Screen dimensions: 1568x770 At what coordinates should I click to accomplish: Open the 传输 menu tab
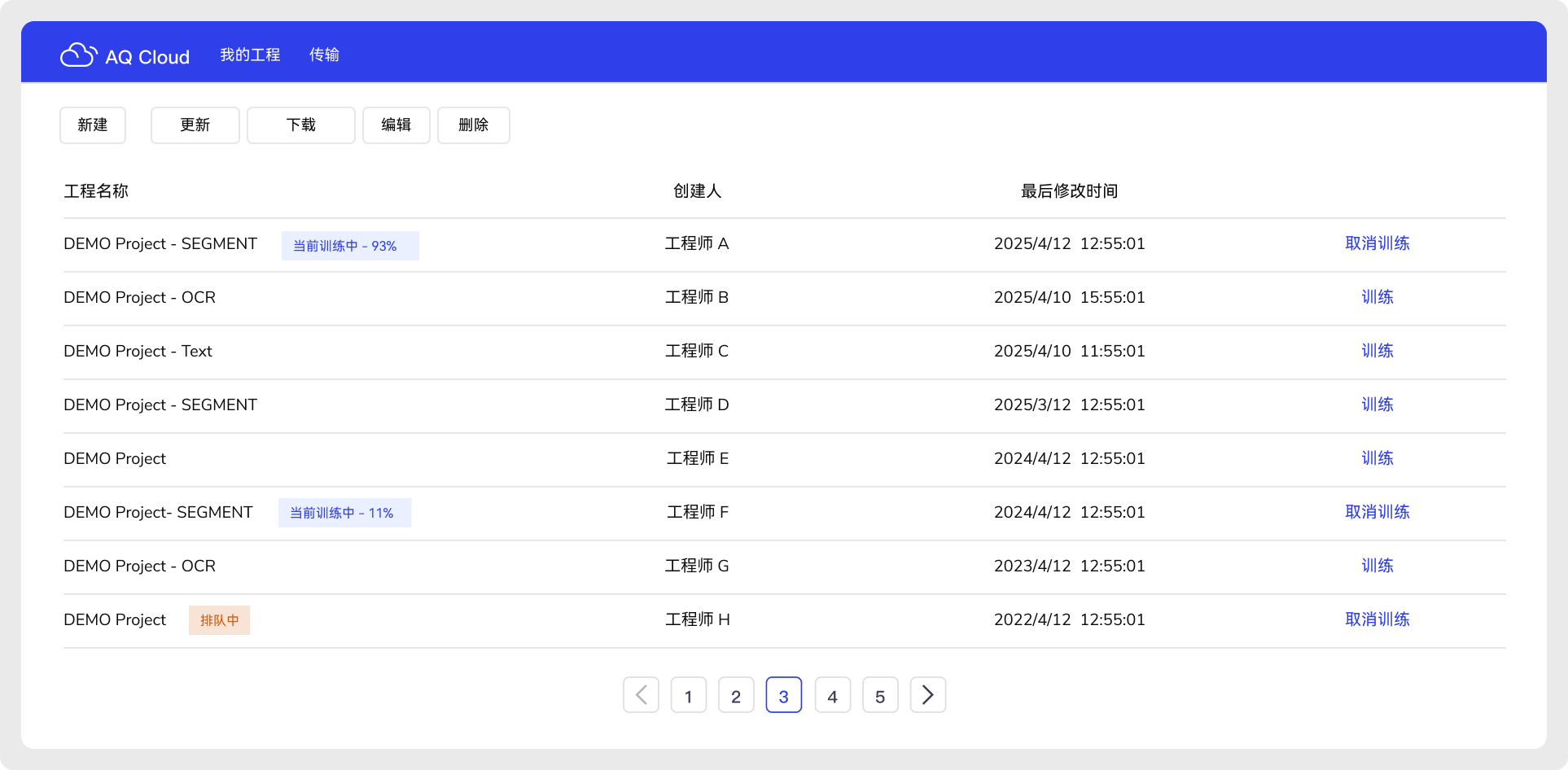point(324,55)
